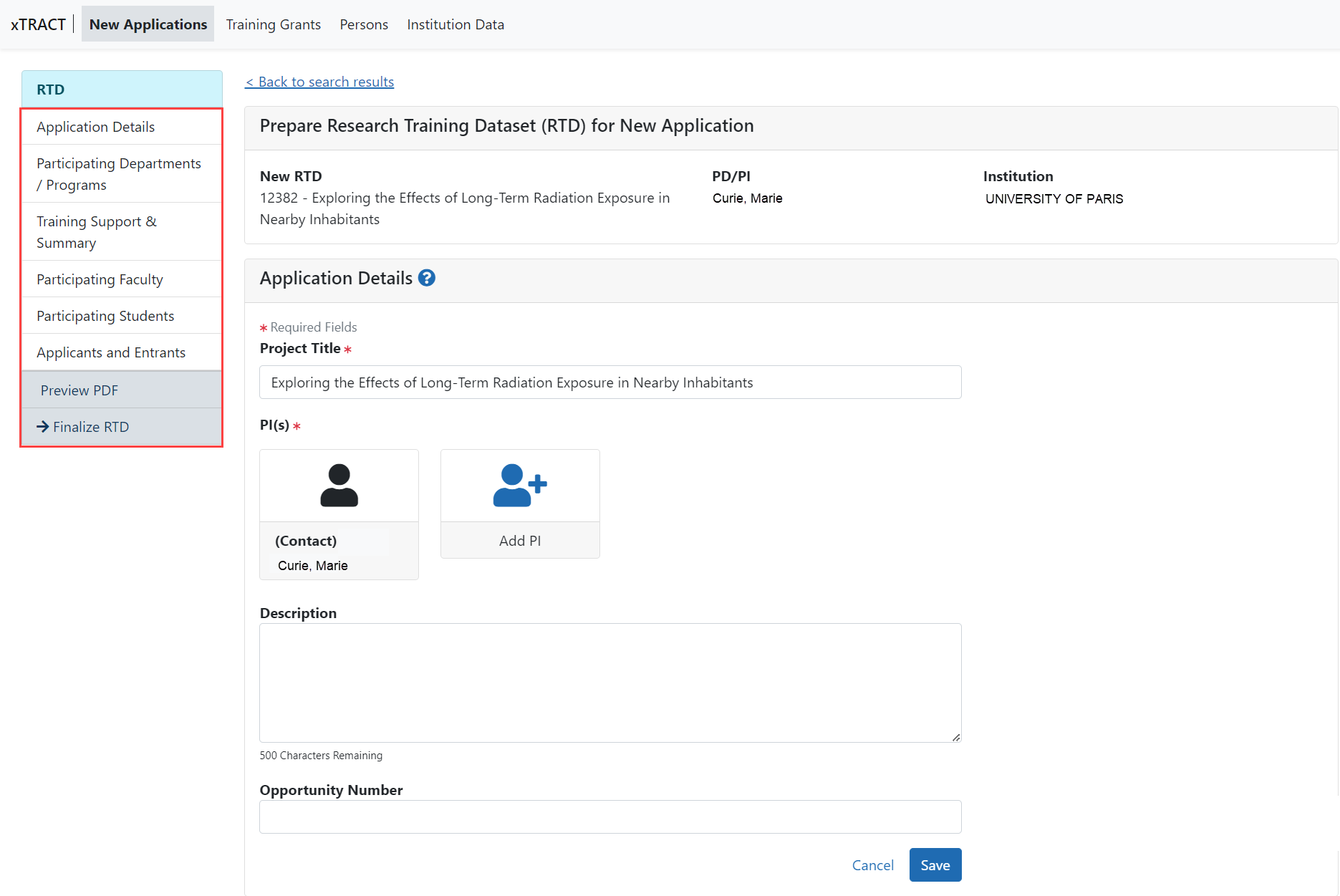Click into the Project Title field

[x=610, y=382]
